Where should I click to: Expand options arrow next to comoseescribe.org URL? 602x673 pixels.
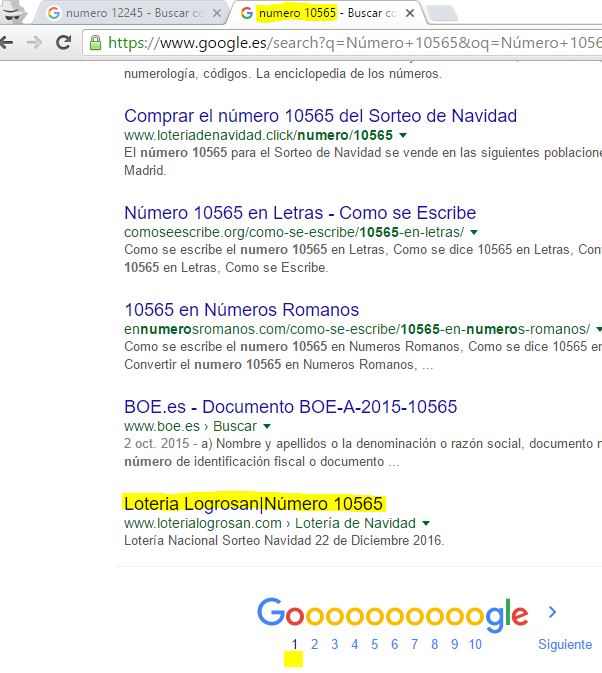tap(474, 233)
